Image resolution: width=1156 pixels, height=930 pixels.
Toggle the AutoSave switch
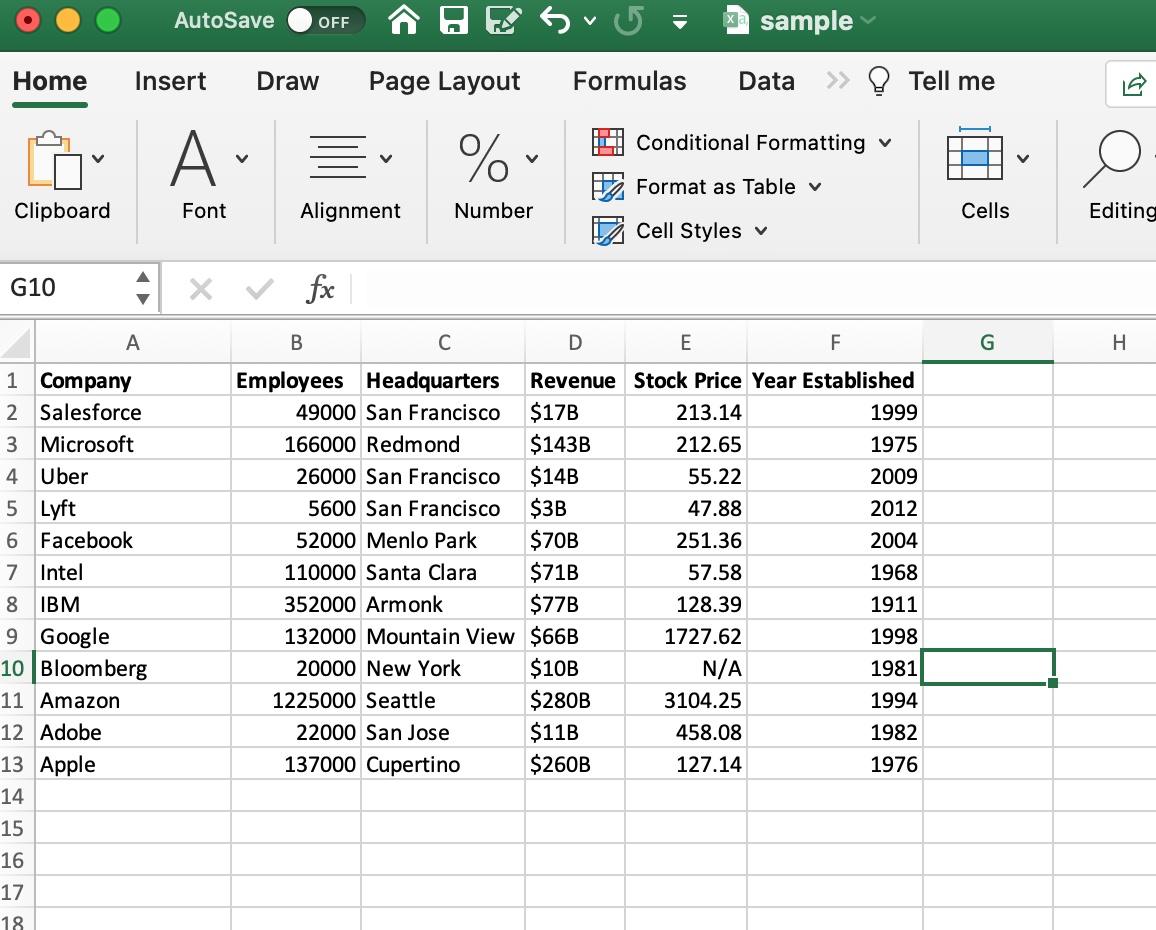pyautogui.click(x=325, y=21)
